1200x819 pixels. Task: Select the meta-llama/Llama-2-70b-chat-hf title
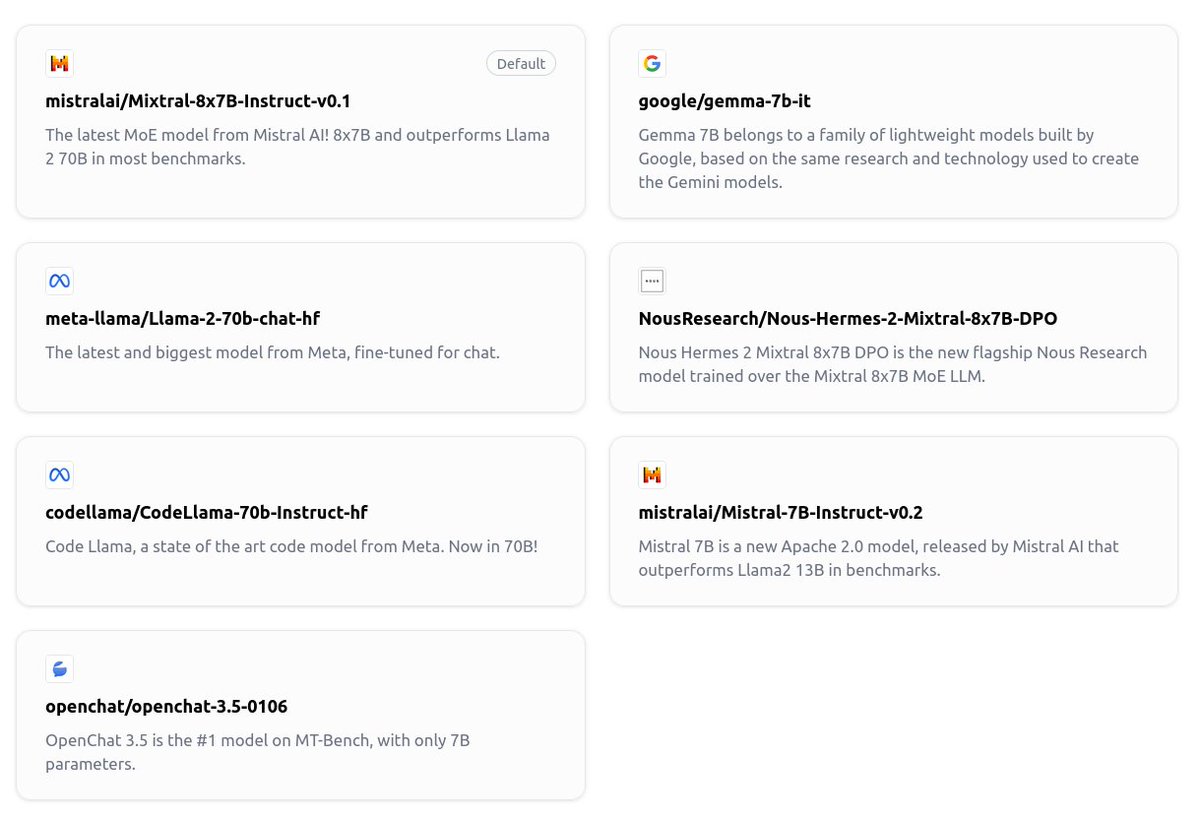183,318
